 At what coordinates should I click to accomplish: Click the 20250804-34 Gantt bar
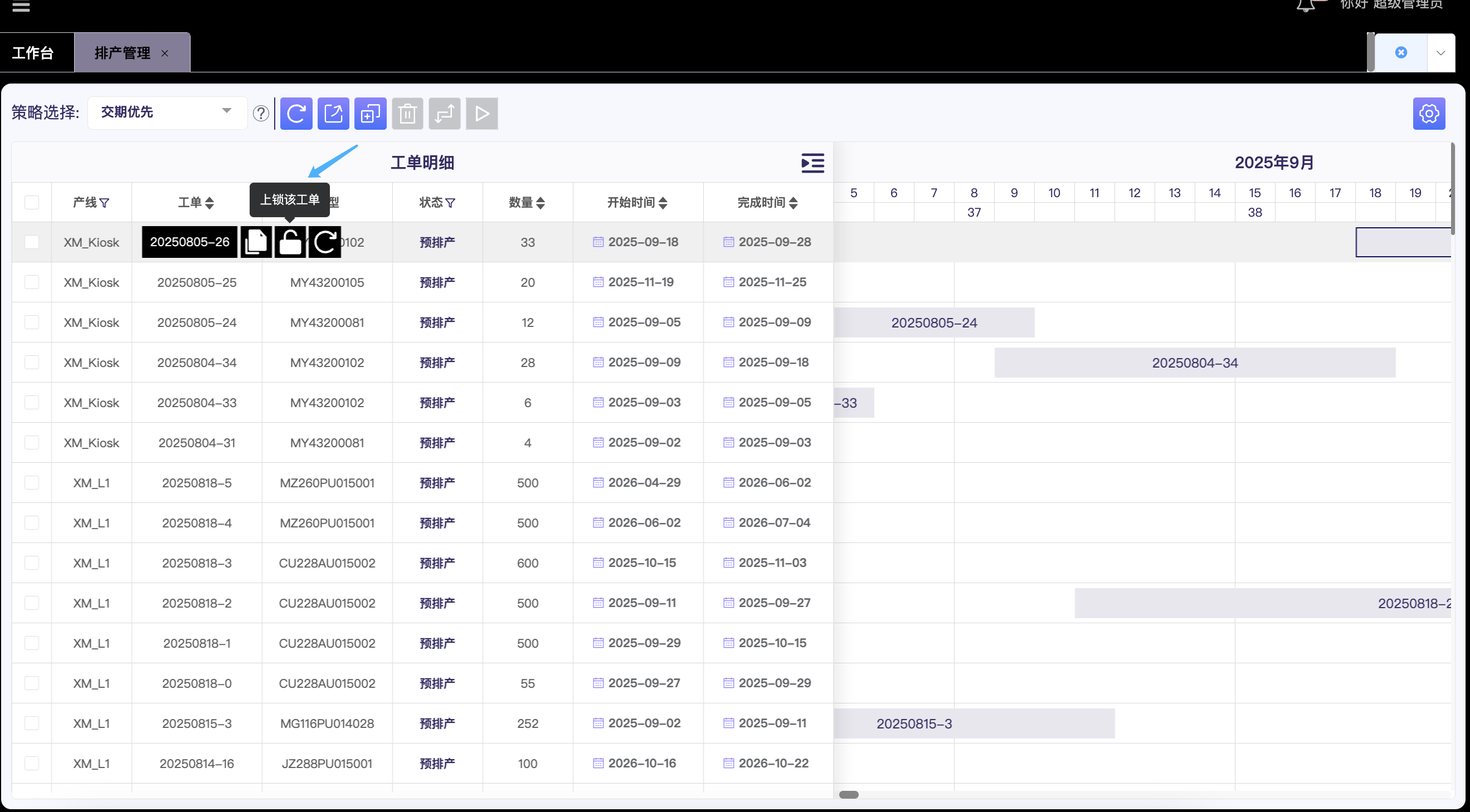tap(1194, 363)
